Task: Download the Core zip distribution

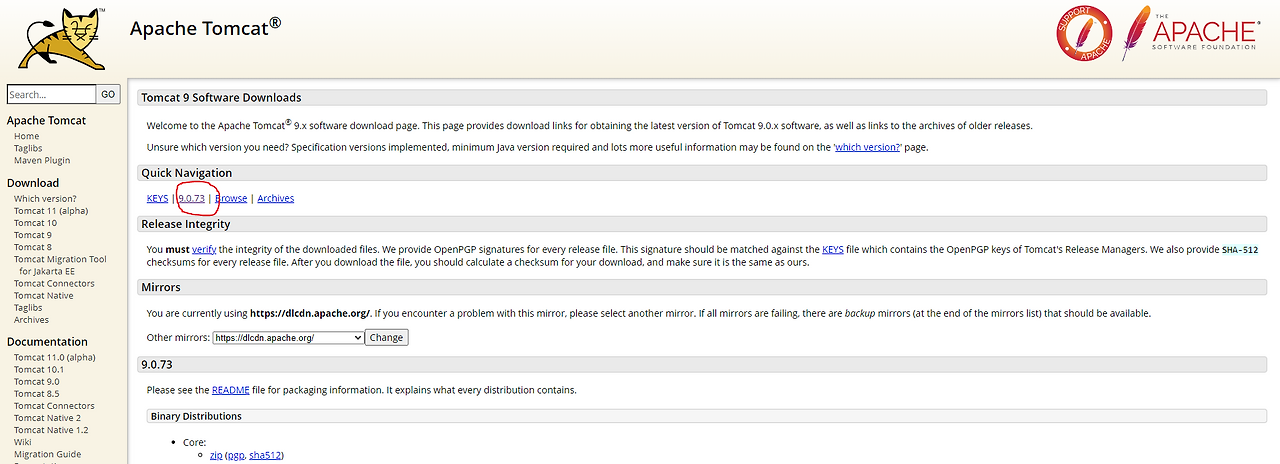Action: (x=216, y=456)
